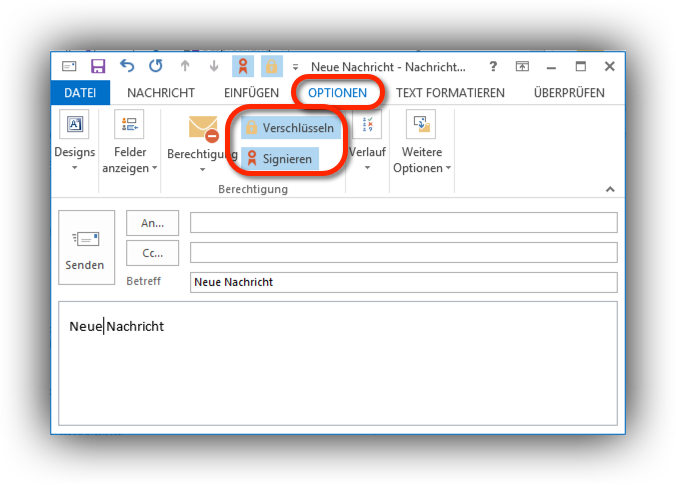676x485 pixels.
Task: Open the DATEI tab
Action: 80,93
